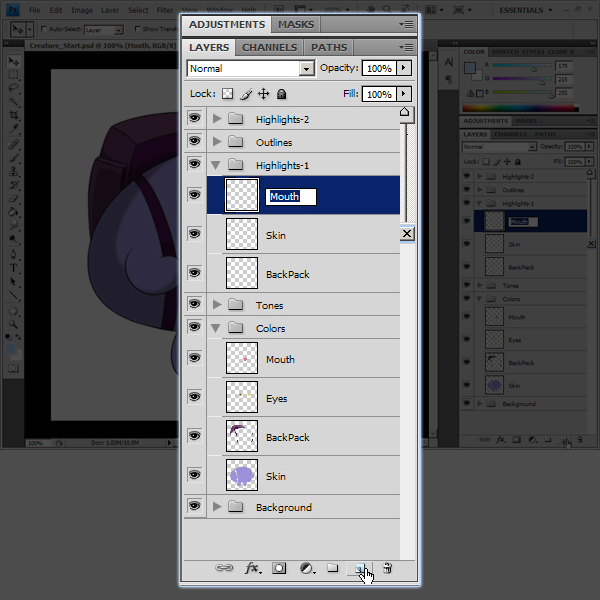Open the Image menu
600x600 pixels.
(x=82, y=10)
